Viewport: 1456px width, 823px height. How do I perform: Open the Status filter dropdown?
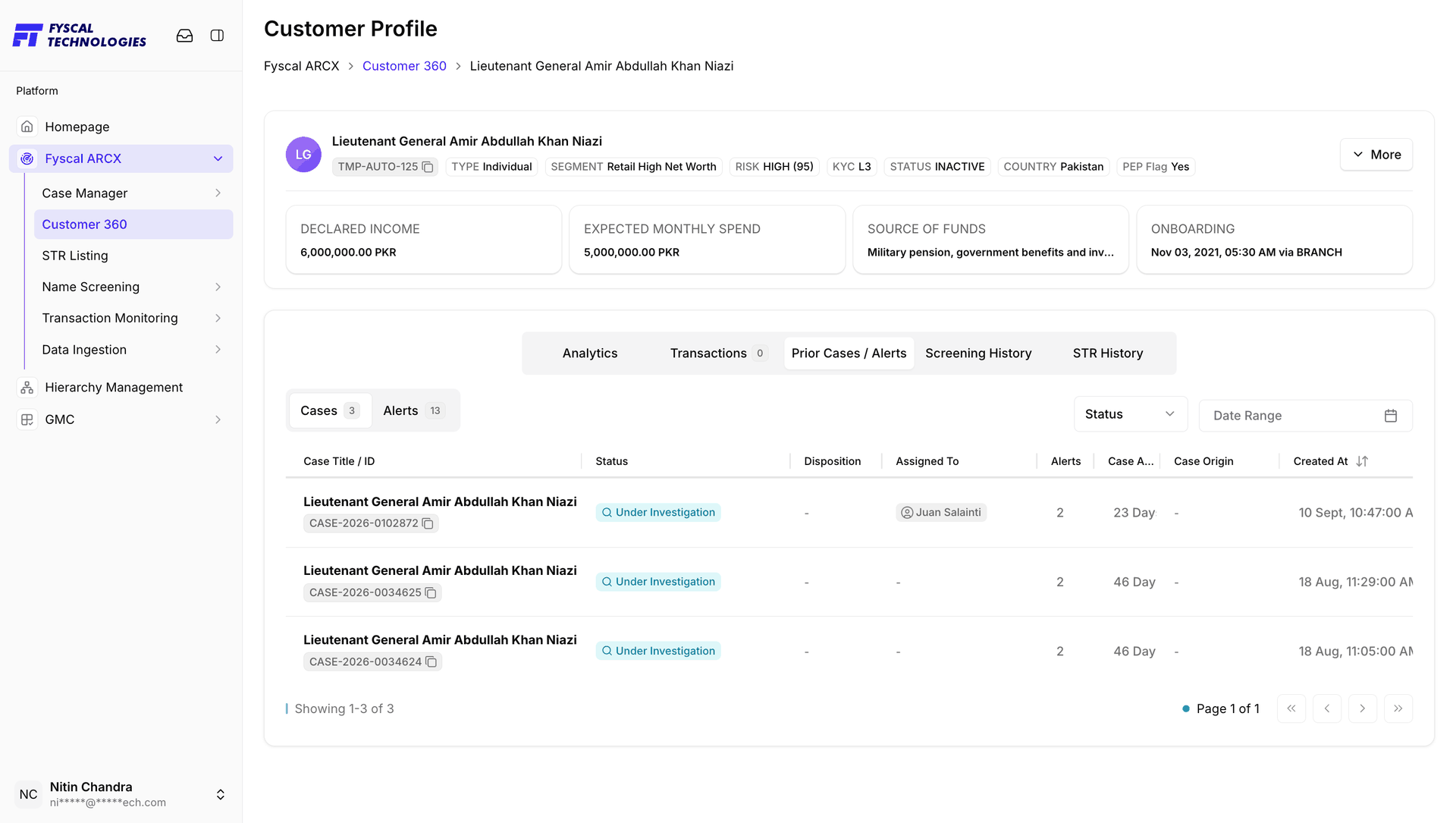click(x=1130, y=414)
